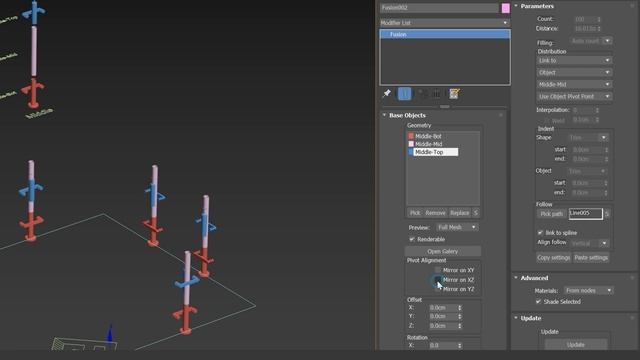This screenshot has width=640, height=360.
Task: Open the Materials From nodes dropdown
Action: tap(589, 290)
